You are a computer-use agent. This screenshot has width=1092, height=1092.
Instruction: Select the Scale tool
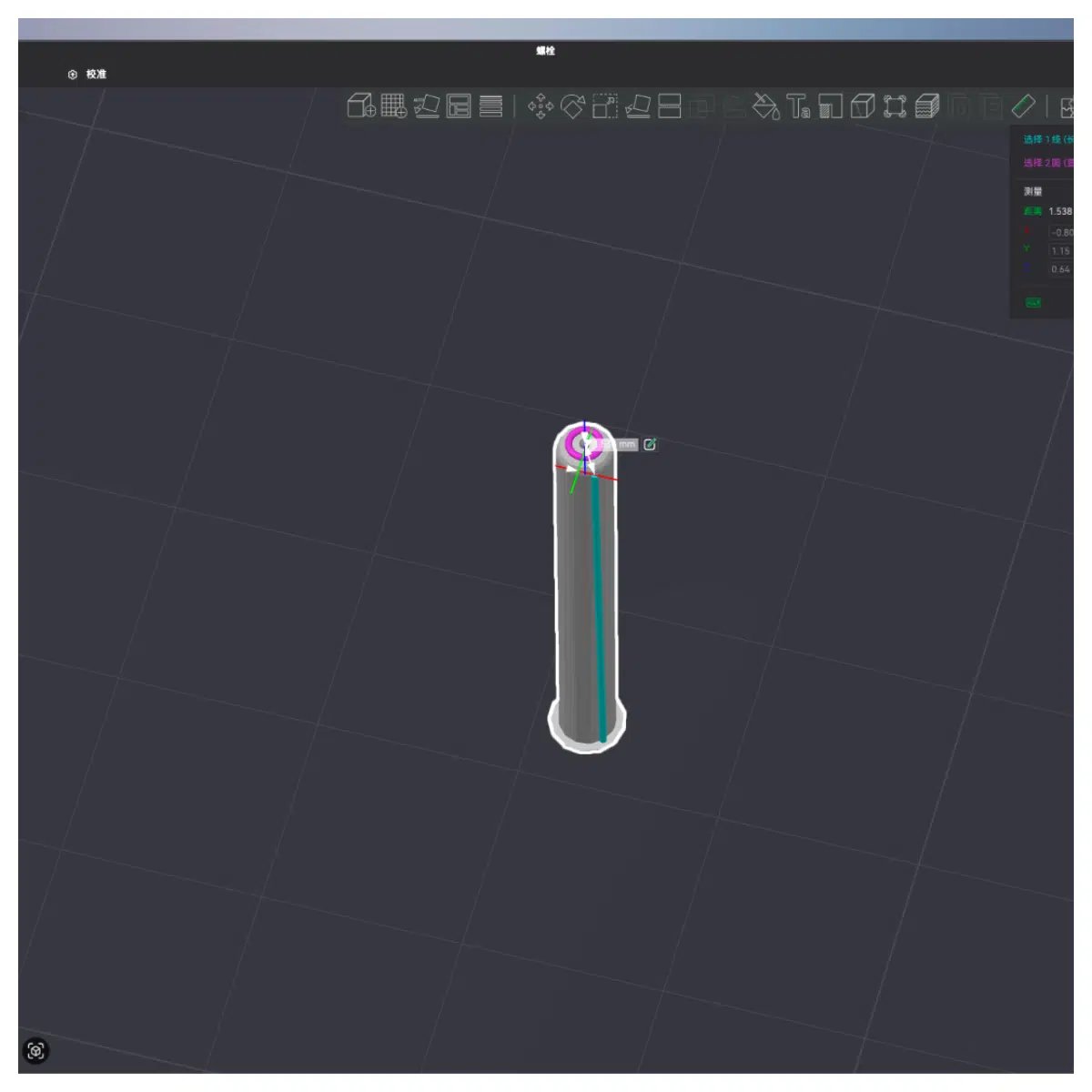point(605,106)
